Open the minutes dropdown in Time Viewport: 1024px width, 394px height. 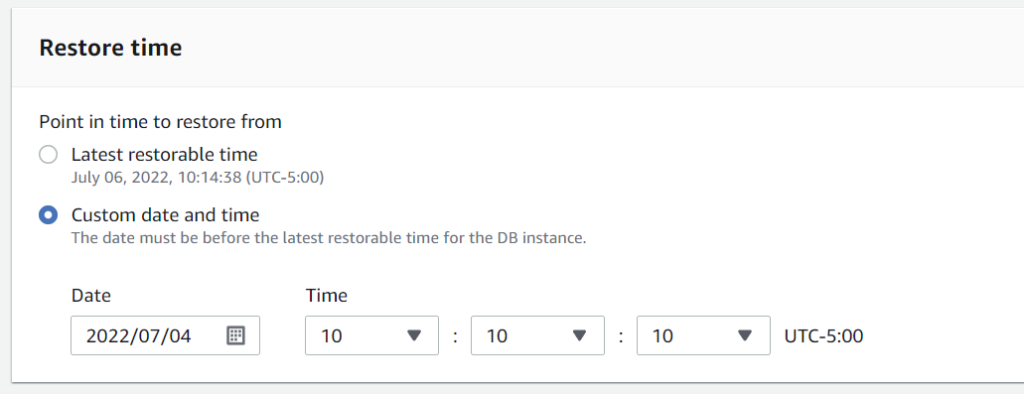point(537,336)
